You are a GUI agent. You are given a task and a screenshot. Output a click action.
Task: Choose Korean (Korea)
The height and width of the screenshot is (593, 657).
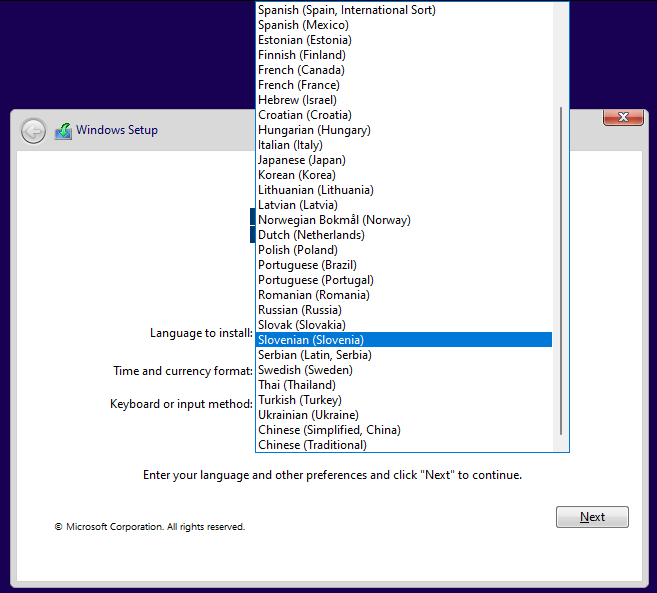404,175
